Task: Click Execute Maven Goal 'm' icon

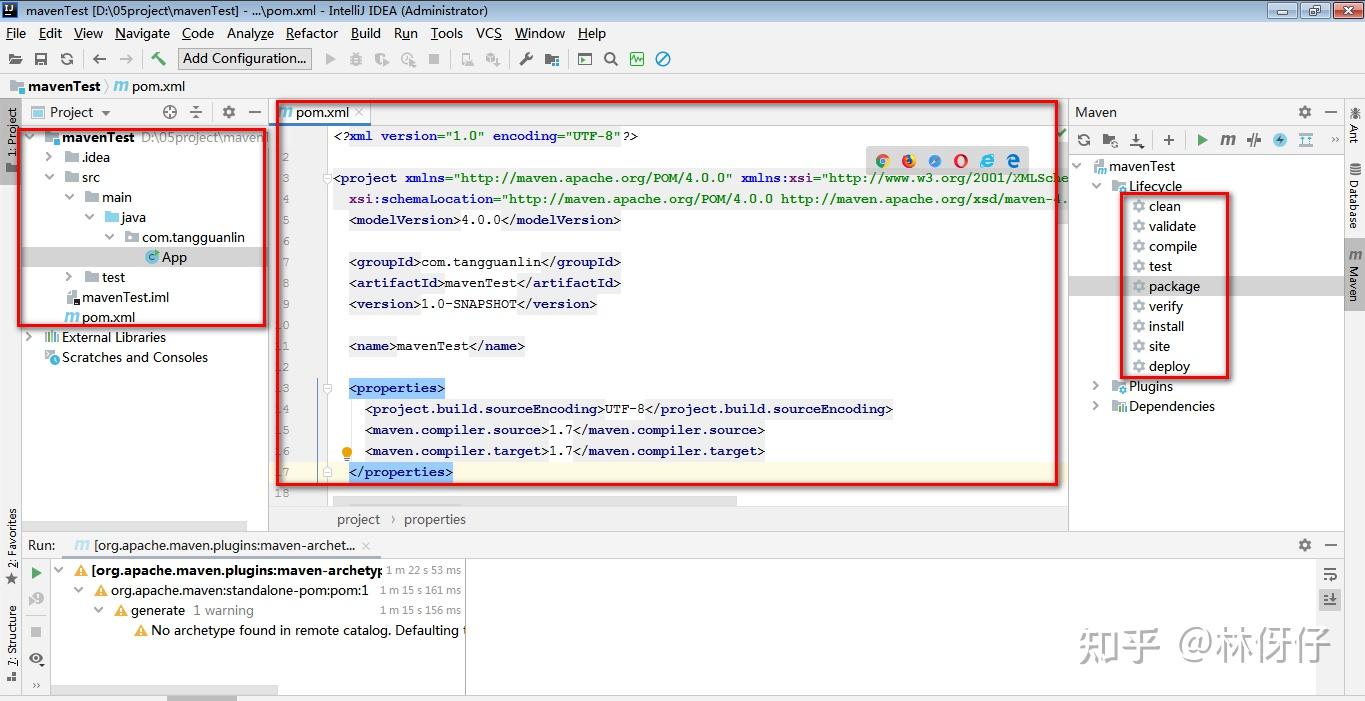Action: (x=1228, y=140)
